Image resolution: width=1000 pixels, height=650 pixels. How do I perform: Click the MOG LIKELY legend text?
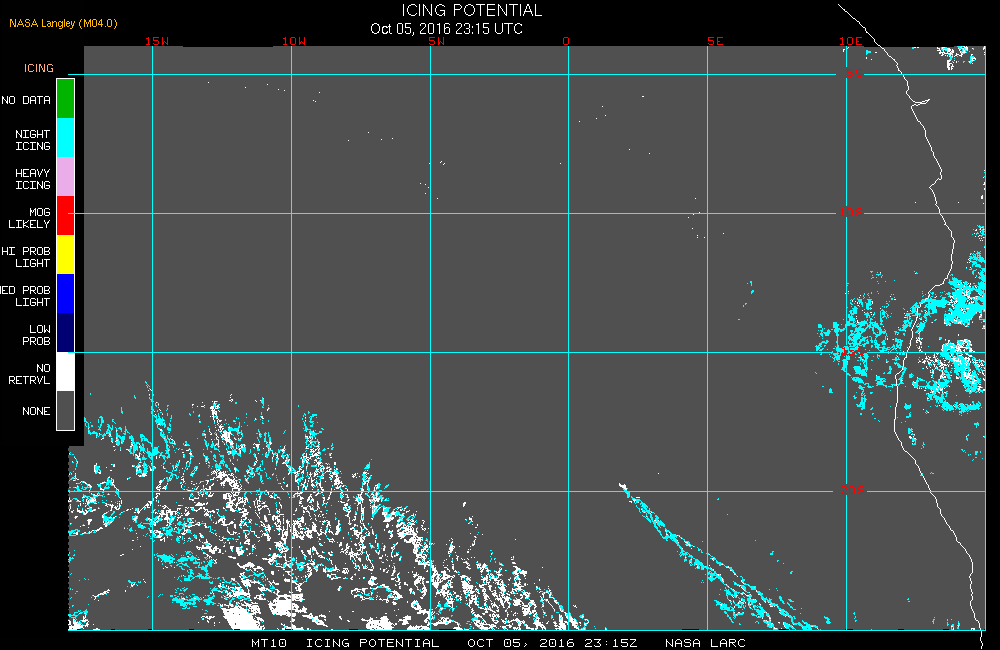(29, 218)
